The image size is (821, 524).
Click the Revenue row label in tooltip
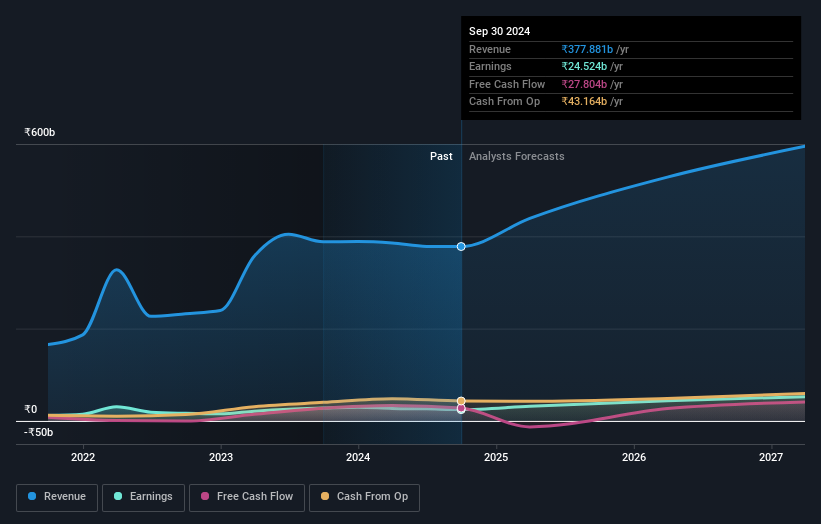click(x=490, y=49)
